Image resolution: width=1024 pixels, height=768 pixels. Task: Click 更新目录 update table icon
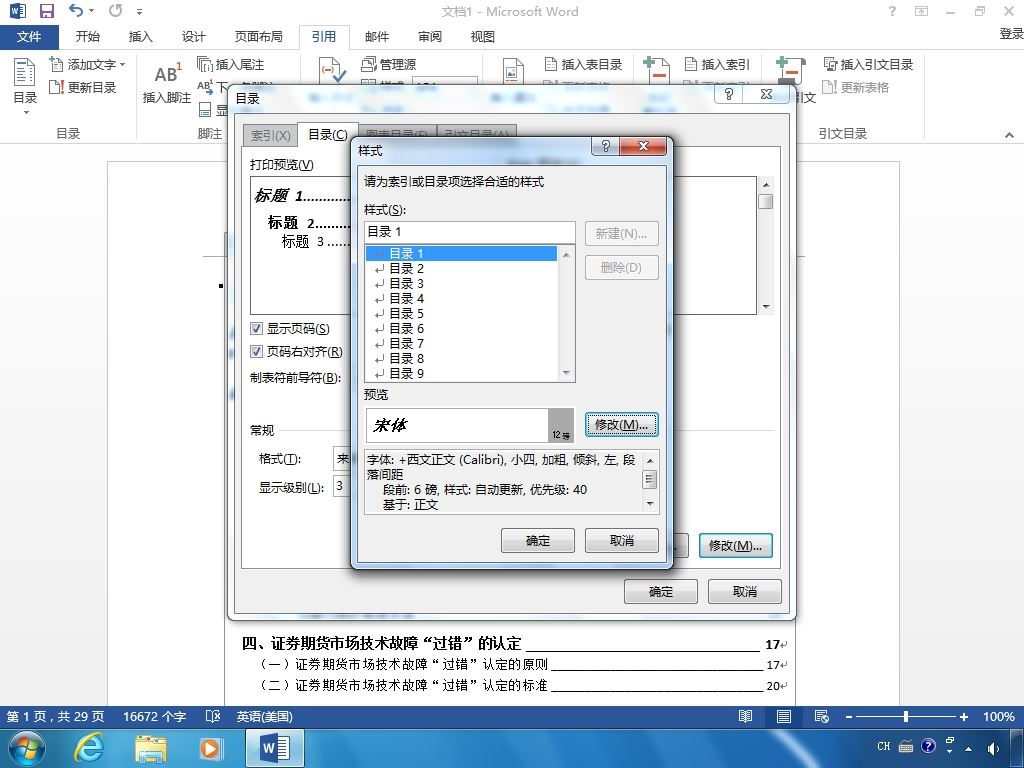[57, 87]
